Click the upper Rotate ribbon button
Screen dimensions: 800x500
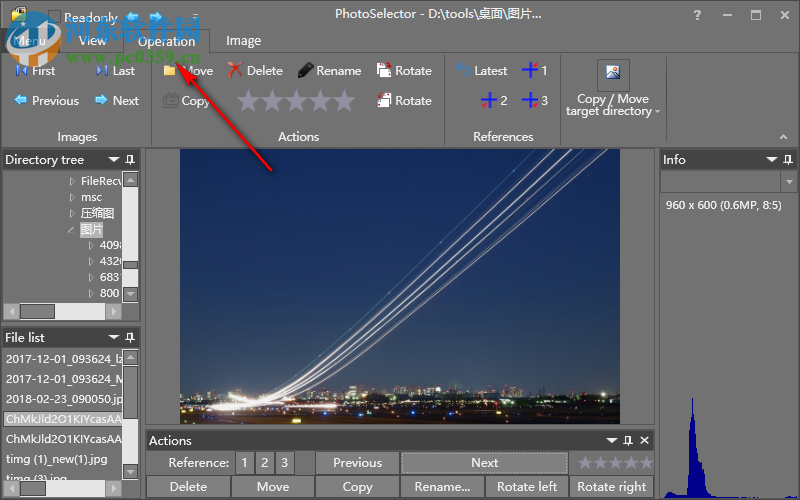point(404,71)
